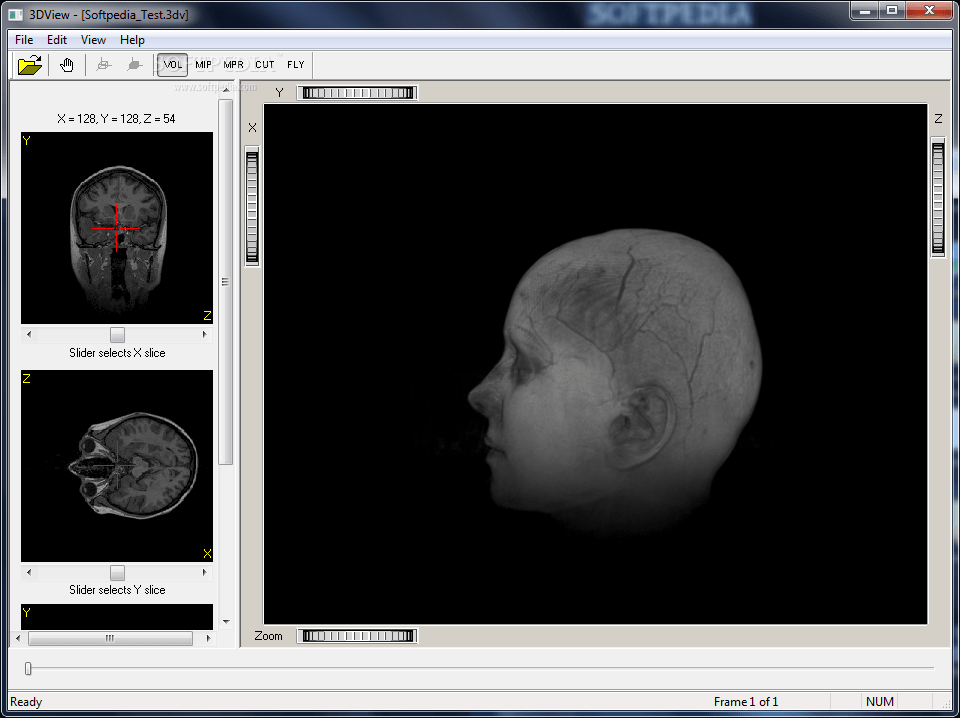Image resolution: width=960 pixels, height=718 pixels.
Task: Click the 'Ready' status bar text
Action: (26, 702)
